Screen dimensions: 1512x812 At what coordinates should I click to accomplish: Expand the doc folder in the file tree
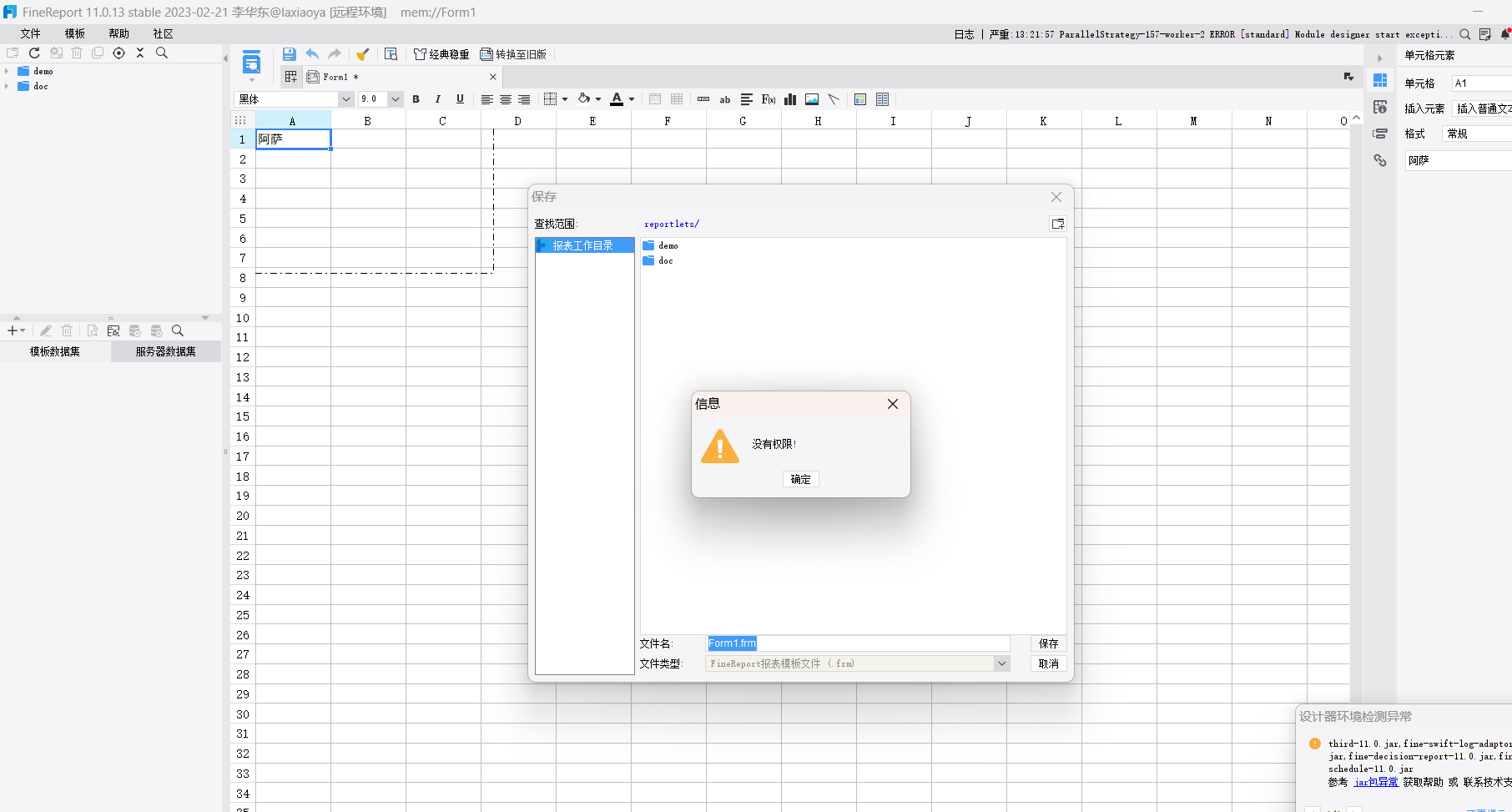coord(7,86)
